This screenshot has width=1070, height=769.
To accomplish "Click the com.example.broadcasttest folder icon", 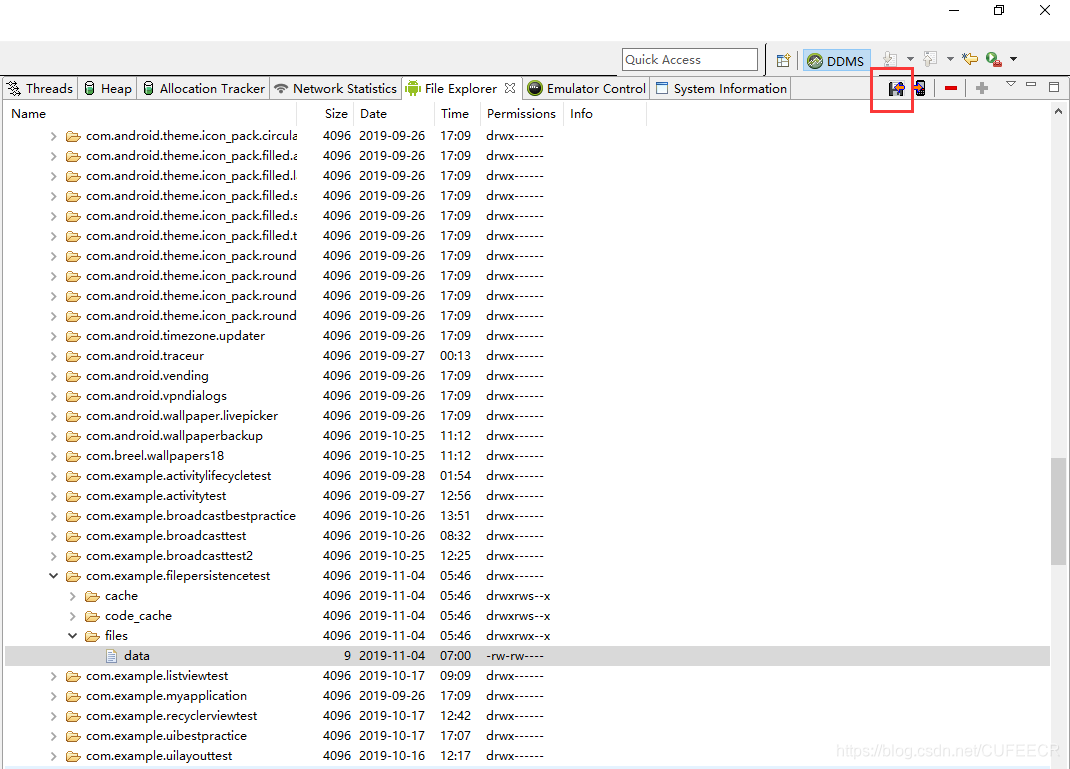I will coord(73,536).
